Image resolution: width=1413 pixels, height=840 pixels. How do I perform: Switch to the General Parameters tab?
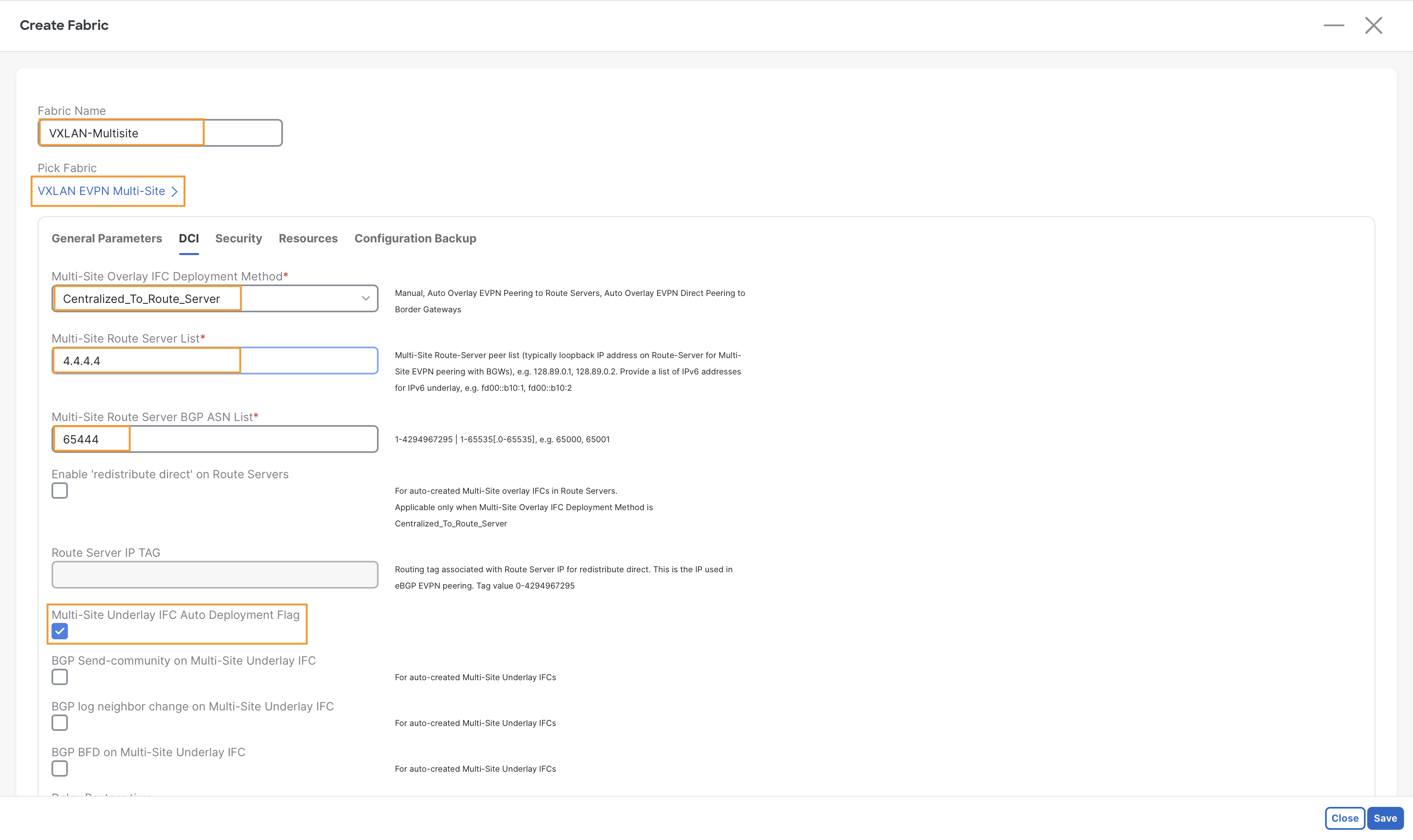107,238
